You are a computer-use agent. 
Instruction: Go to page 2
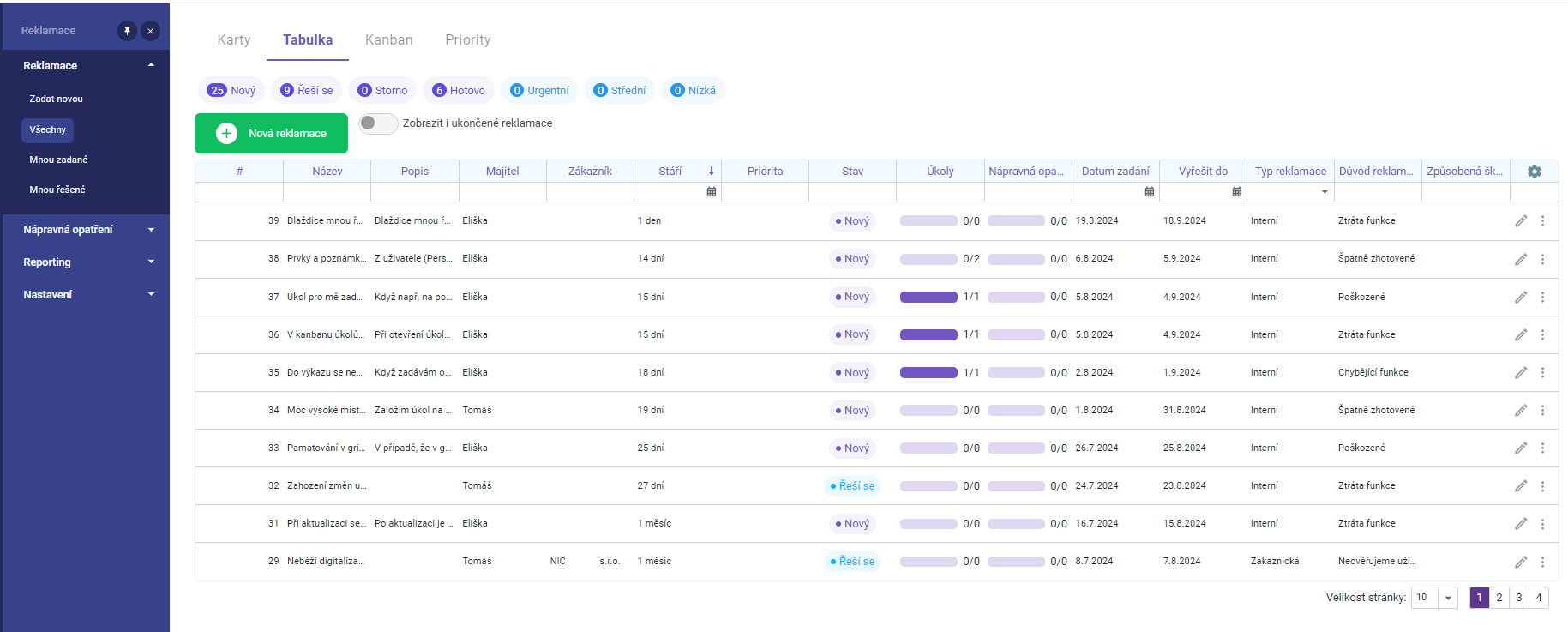pos(1499,598)
